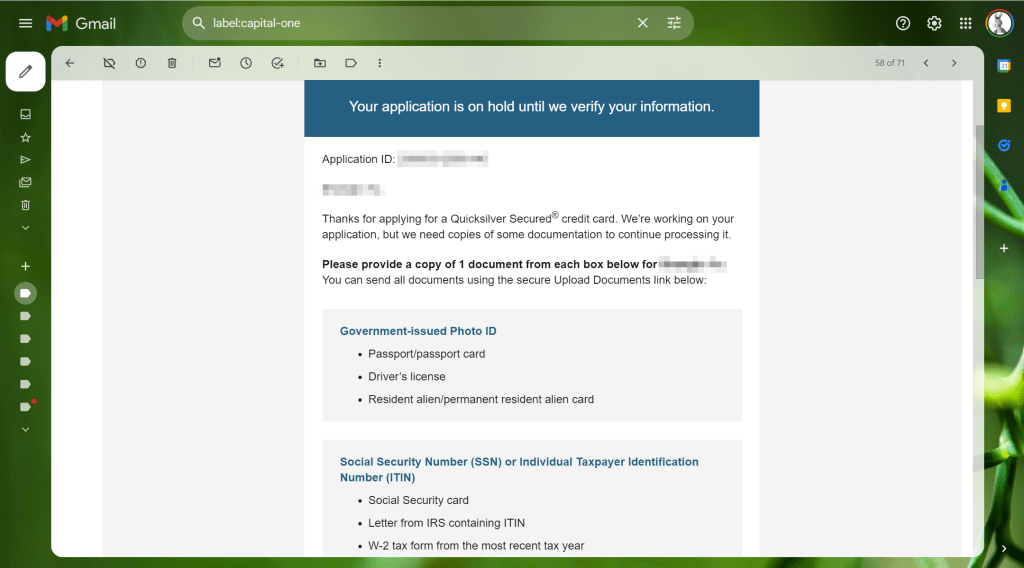The height and width of the screenshot is (568, 1024).
Task: Get add-ons with the side panel plus
Action: coord(1004,248)
